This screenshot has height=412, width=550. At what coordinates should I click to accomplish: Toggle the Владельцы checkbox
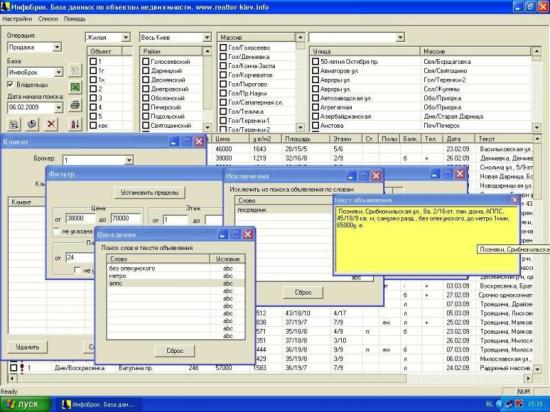coord(10,84)
